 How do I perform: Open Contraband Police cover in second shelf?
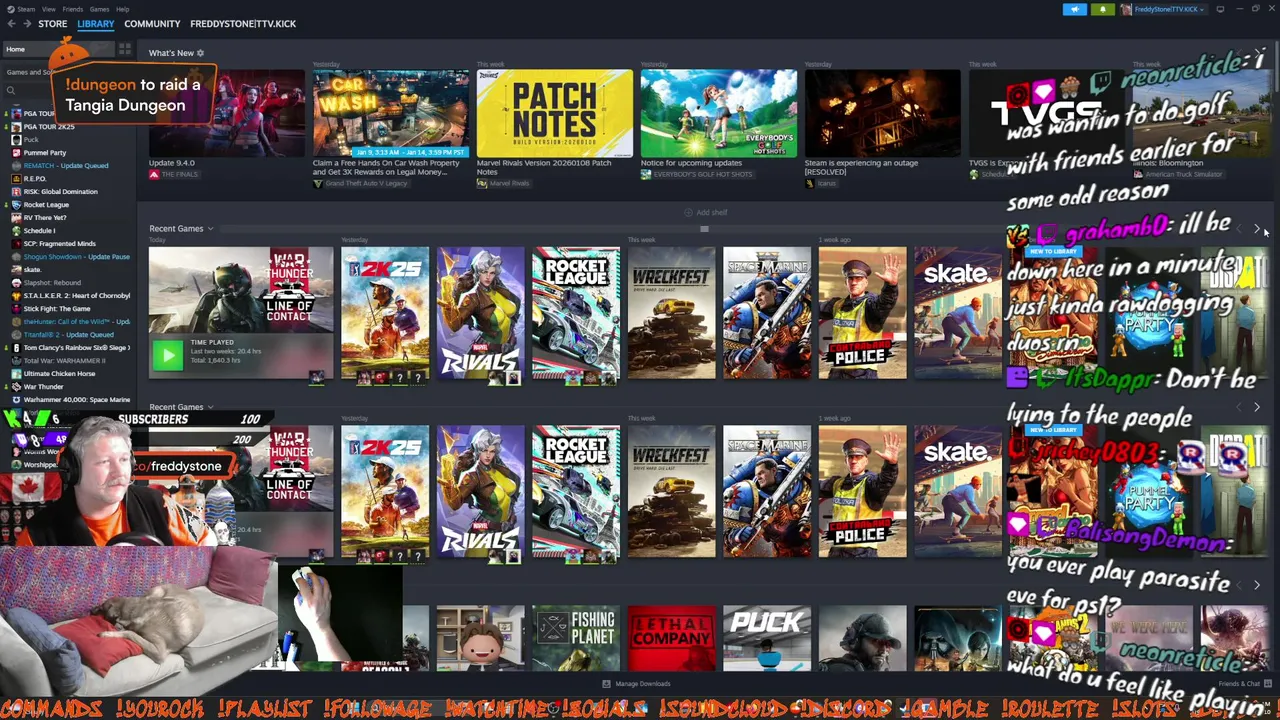(862, 492)
